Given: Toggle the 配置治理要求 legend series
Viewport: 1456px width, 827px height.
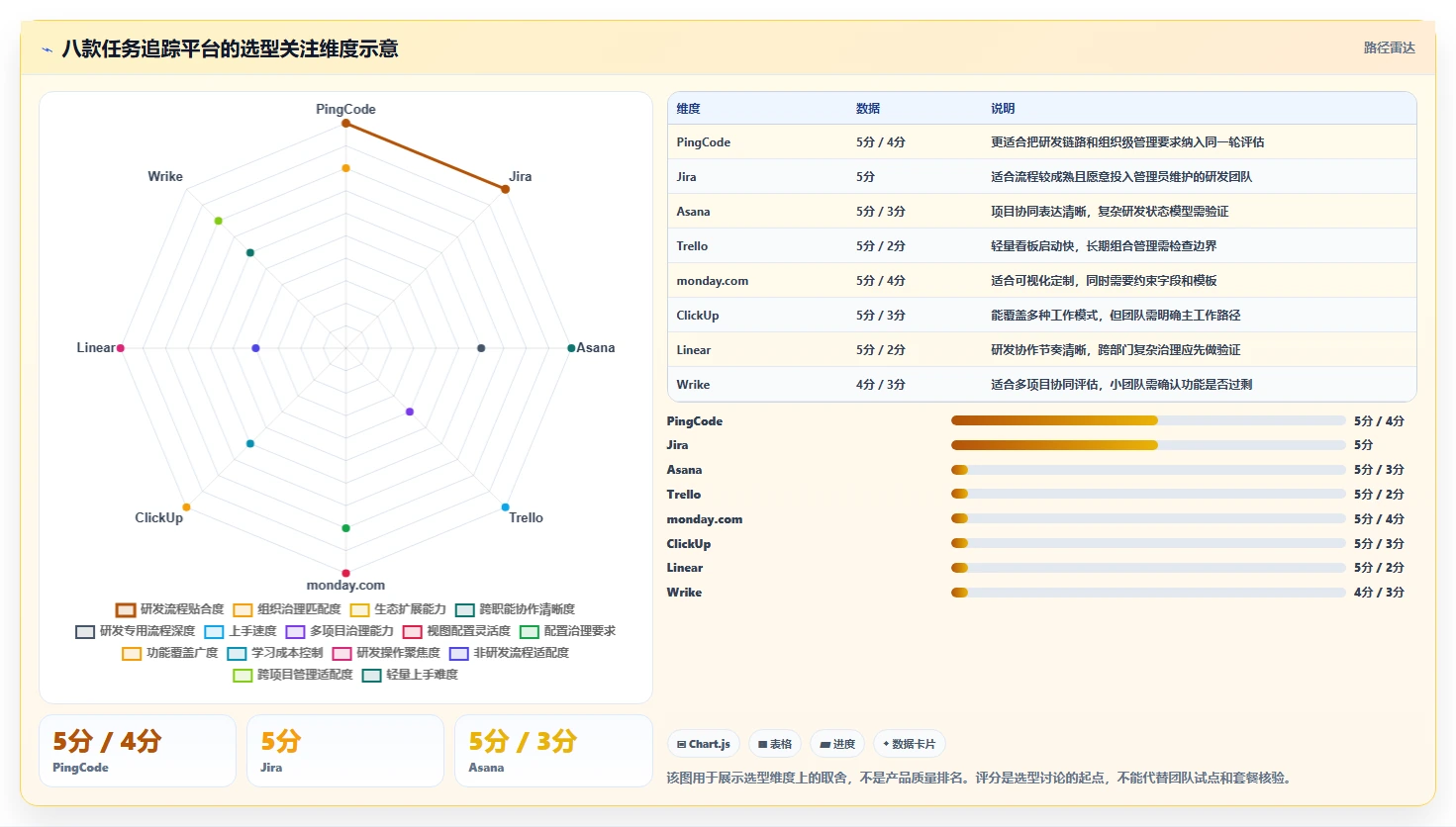Looking at the screenshot, I should (x=567, y=631).
